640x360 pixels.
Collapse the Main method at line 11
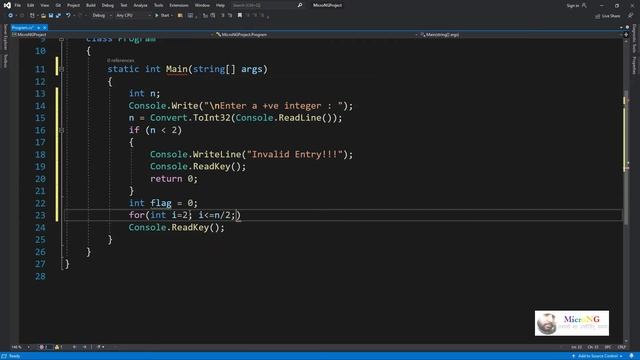click(62, 69)
